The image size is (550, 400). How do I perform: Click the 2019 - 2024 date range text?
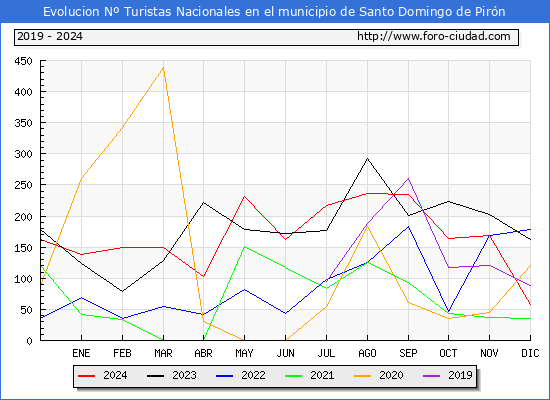(50, 36)
